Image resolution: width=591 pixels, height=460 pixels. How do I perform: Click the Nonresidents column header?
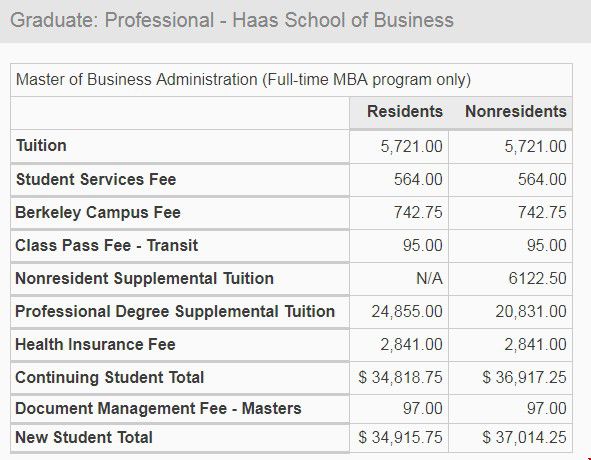[x=516, y=112]
